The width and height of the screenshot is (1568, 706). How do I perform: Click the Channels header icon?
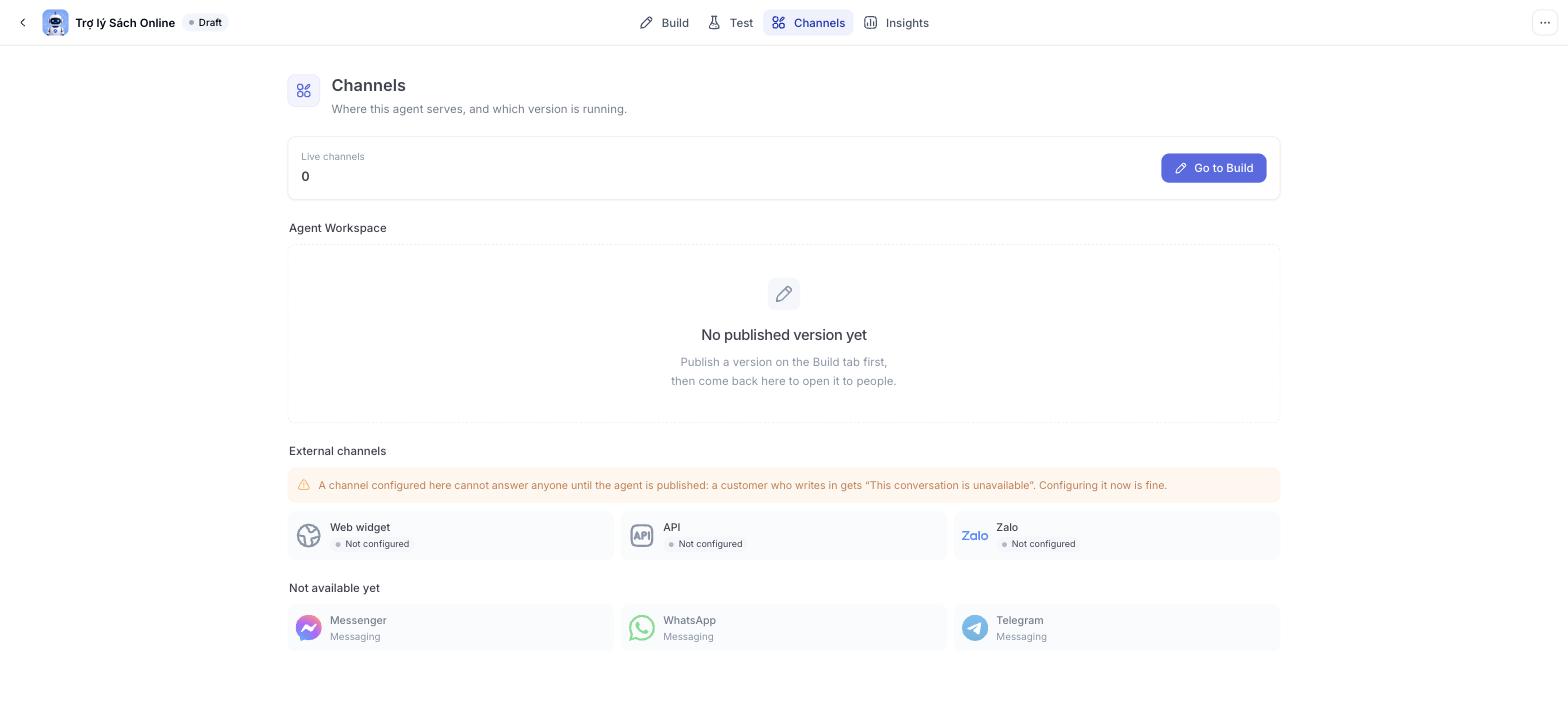point(304,91)
